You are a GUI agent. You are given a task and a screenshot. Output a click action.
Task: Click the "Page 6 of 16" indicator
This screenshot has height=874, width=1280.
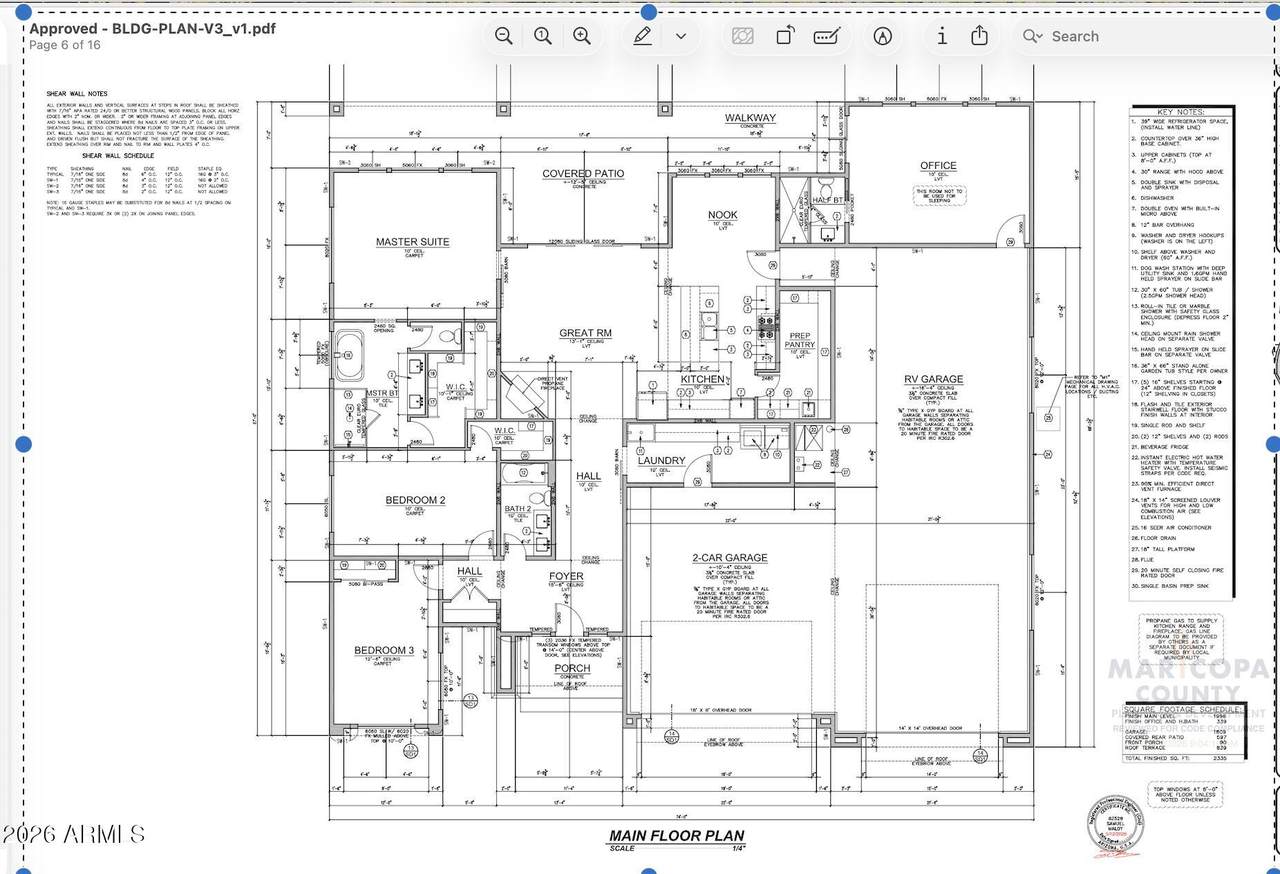pos(65,45)
